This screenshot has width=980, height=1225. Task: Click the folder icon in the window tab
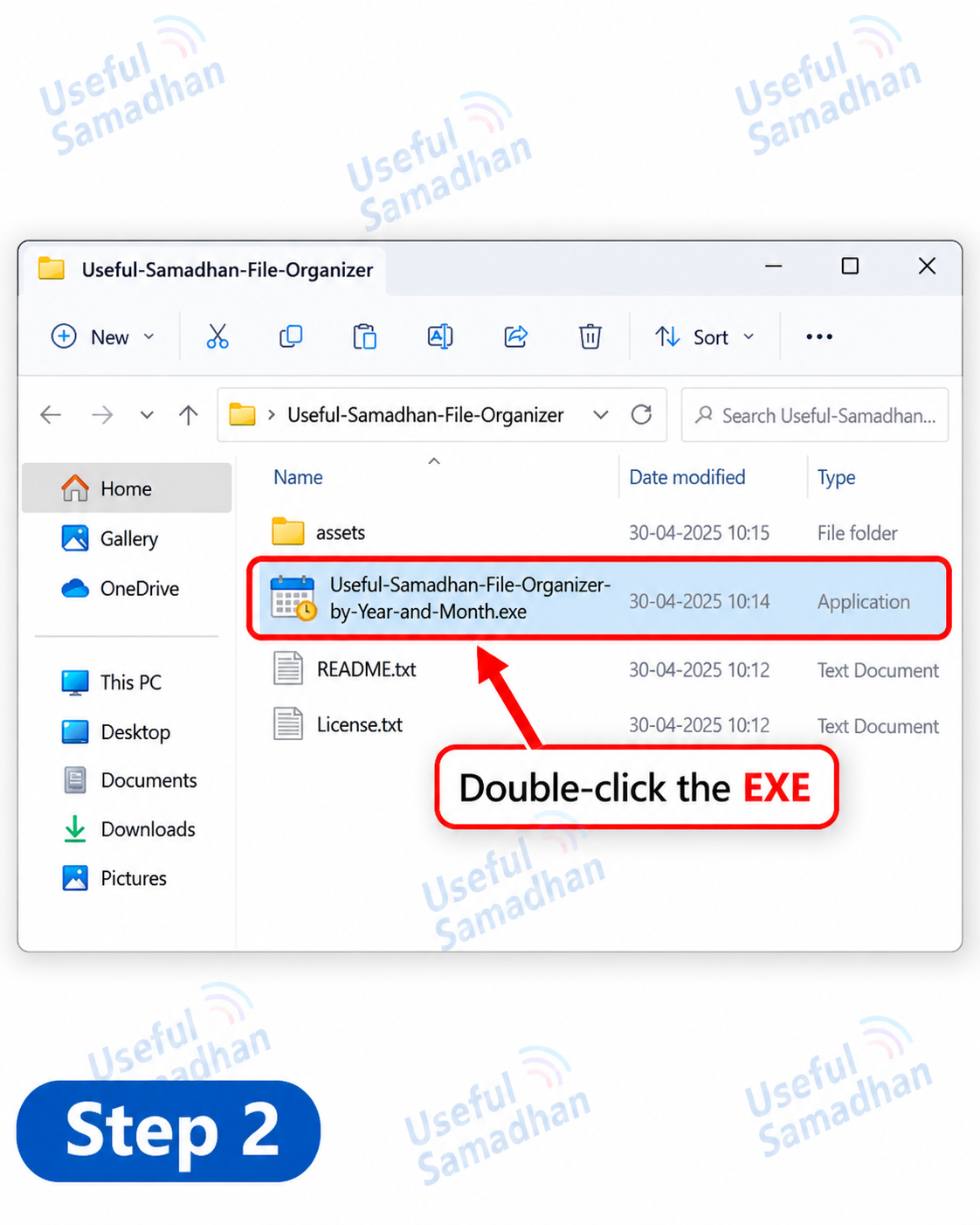pos(52,268)
